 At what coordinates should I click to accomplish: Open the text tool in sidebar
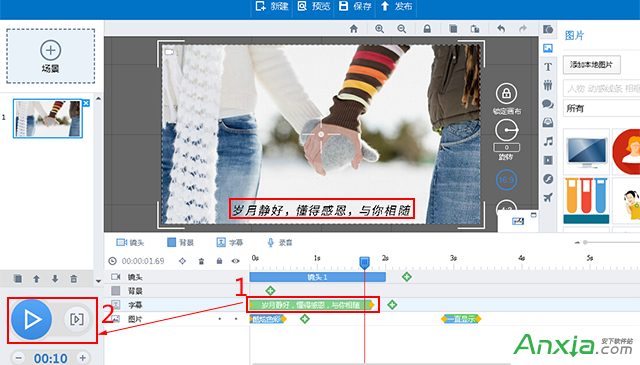pyautogui.click(x=548, y=67)
